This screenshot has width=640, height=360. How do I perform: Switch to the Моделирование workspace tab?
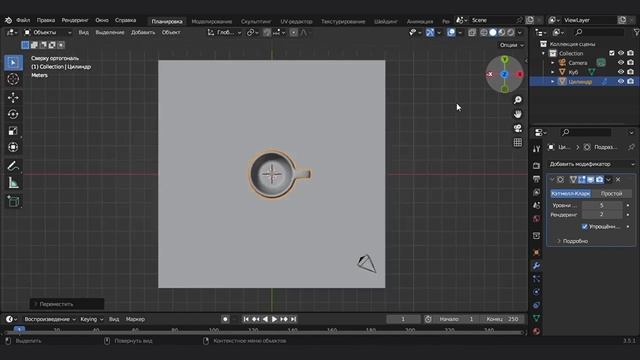pos(211,21)
